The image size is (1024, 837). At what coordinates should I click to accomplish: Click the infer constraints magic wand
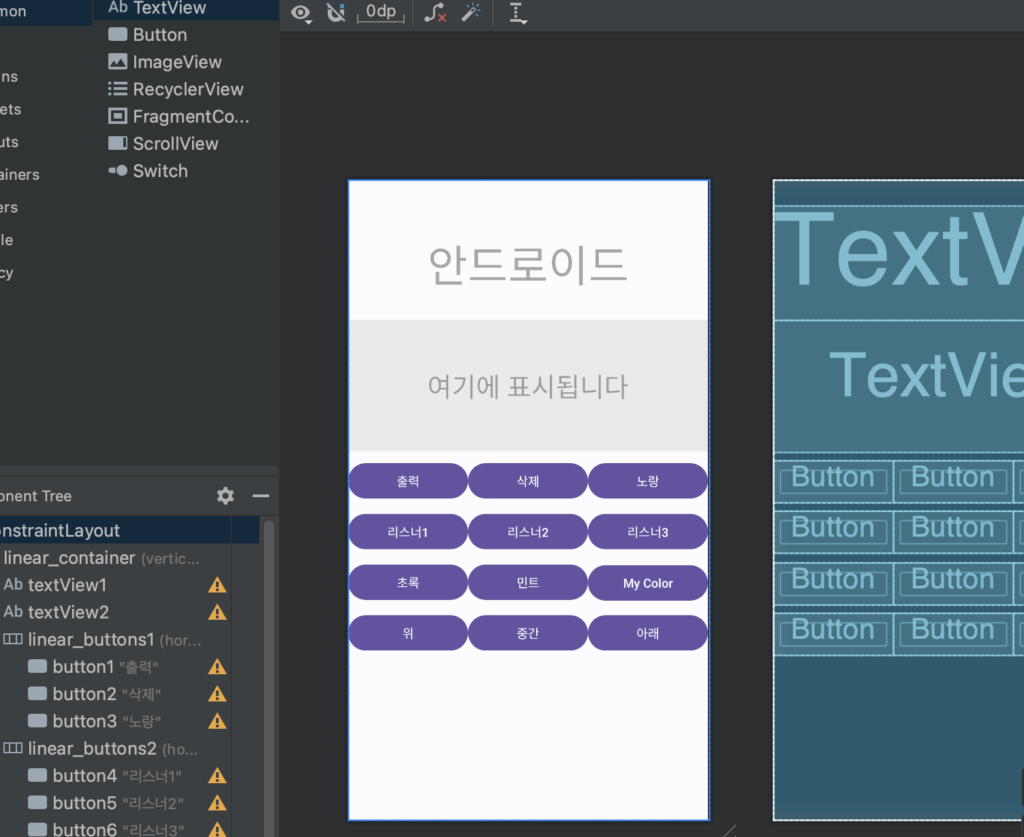tap(471, 12)
